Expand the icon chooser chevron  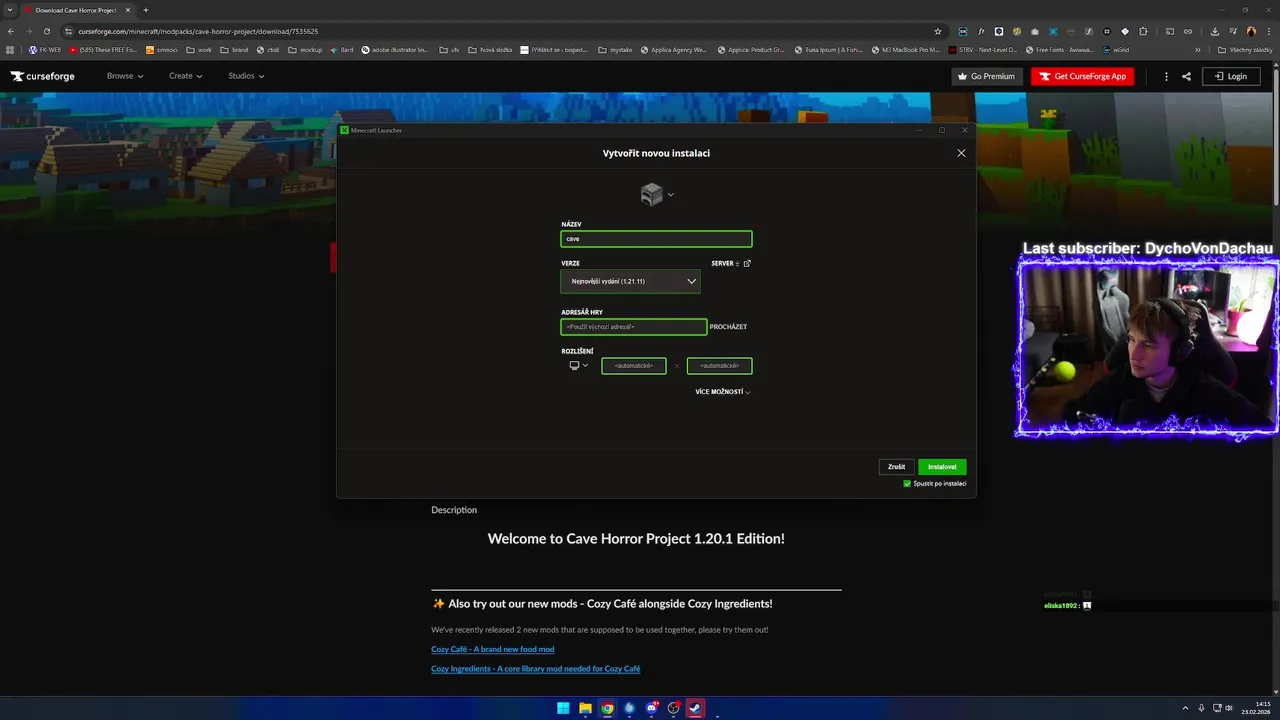click(x=670, y=195)
